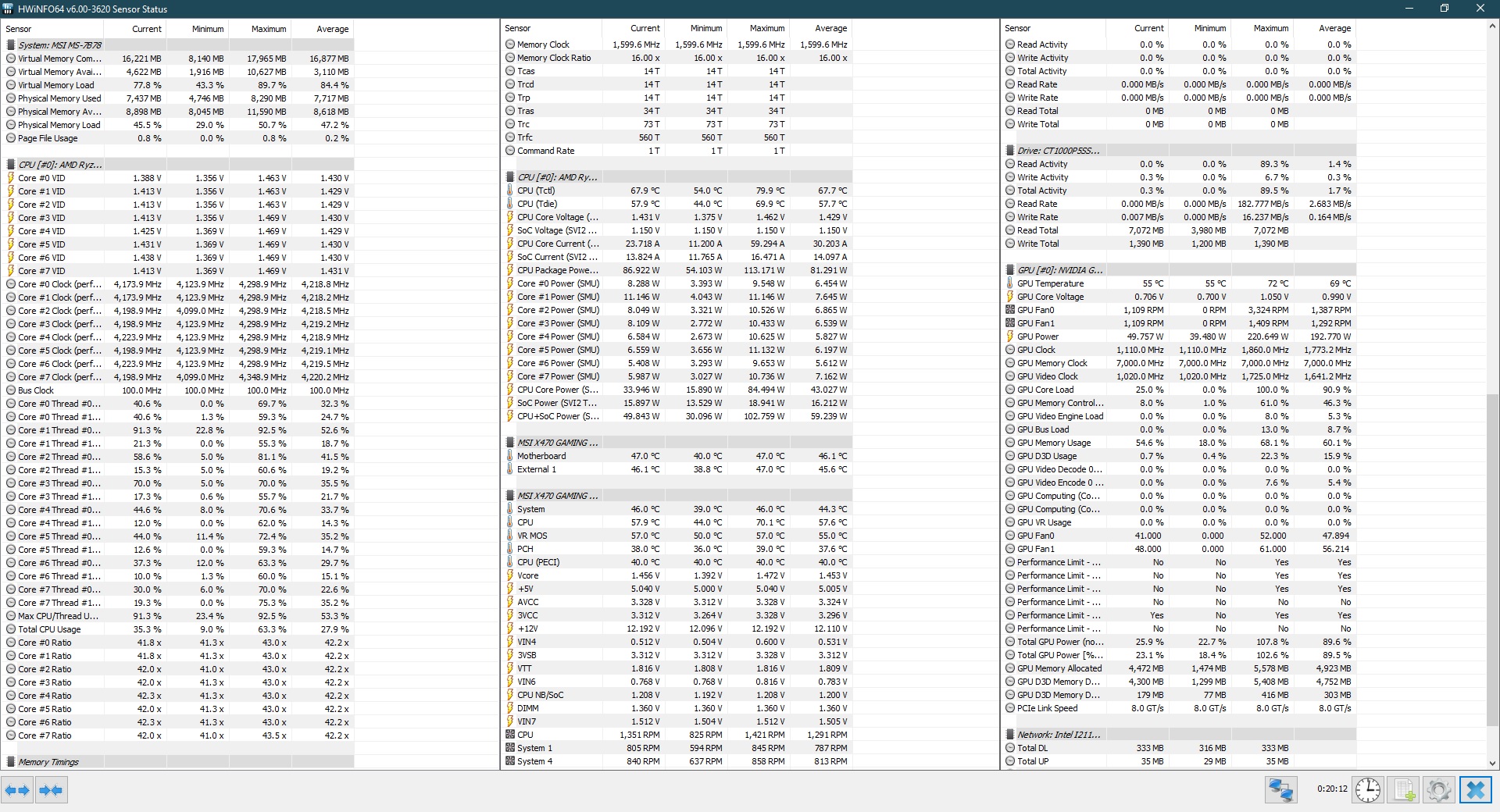This screenshot has height=812, width=1500.
Task: Close sensors with the blue X button
Action: click(x=1475, y=790)
